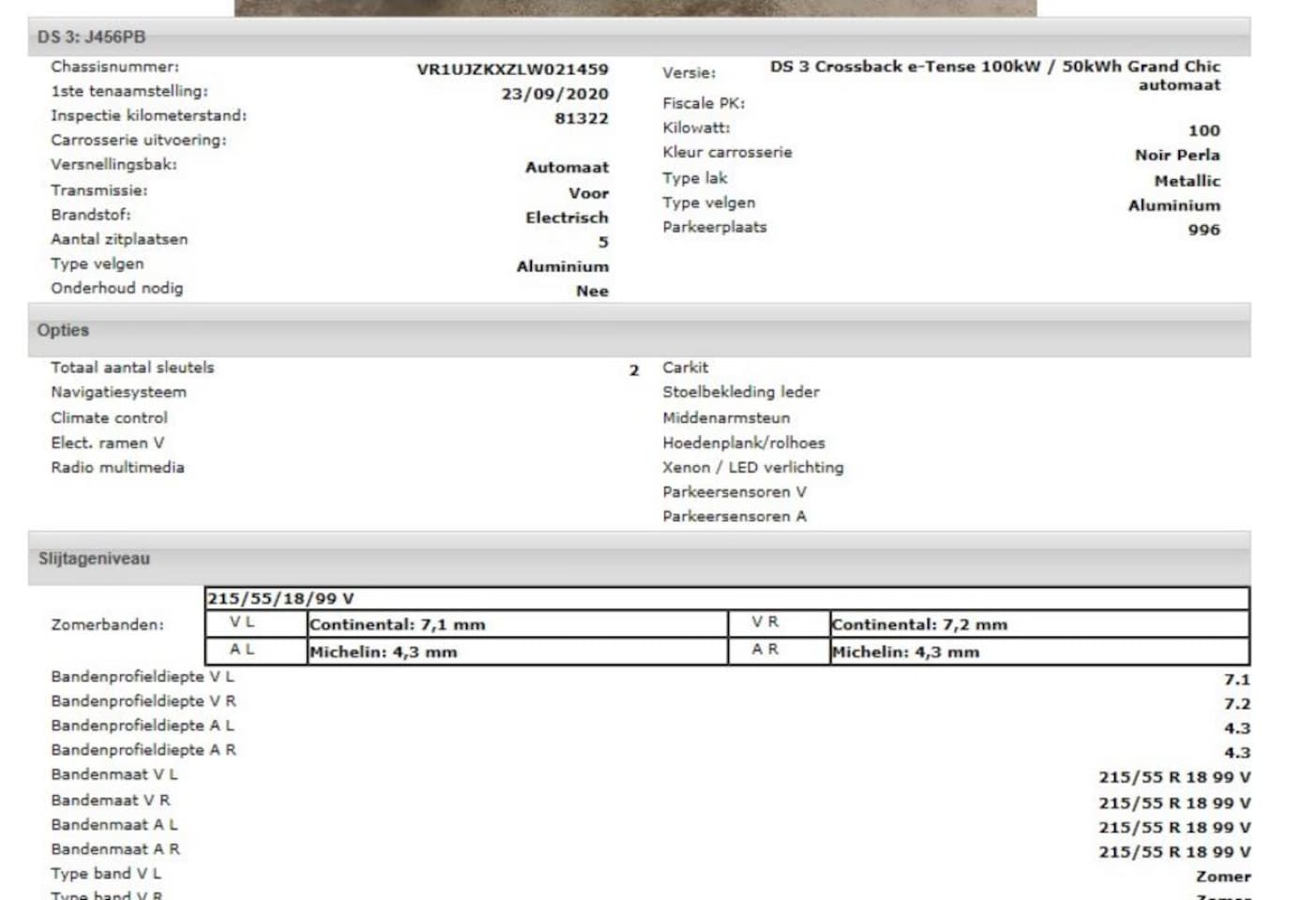Click the Fiscale PK label
Screen dimensions: 1316x900
click(703, 103)
